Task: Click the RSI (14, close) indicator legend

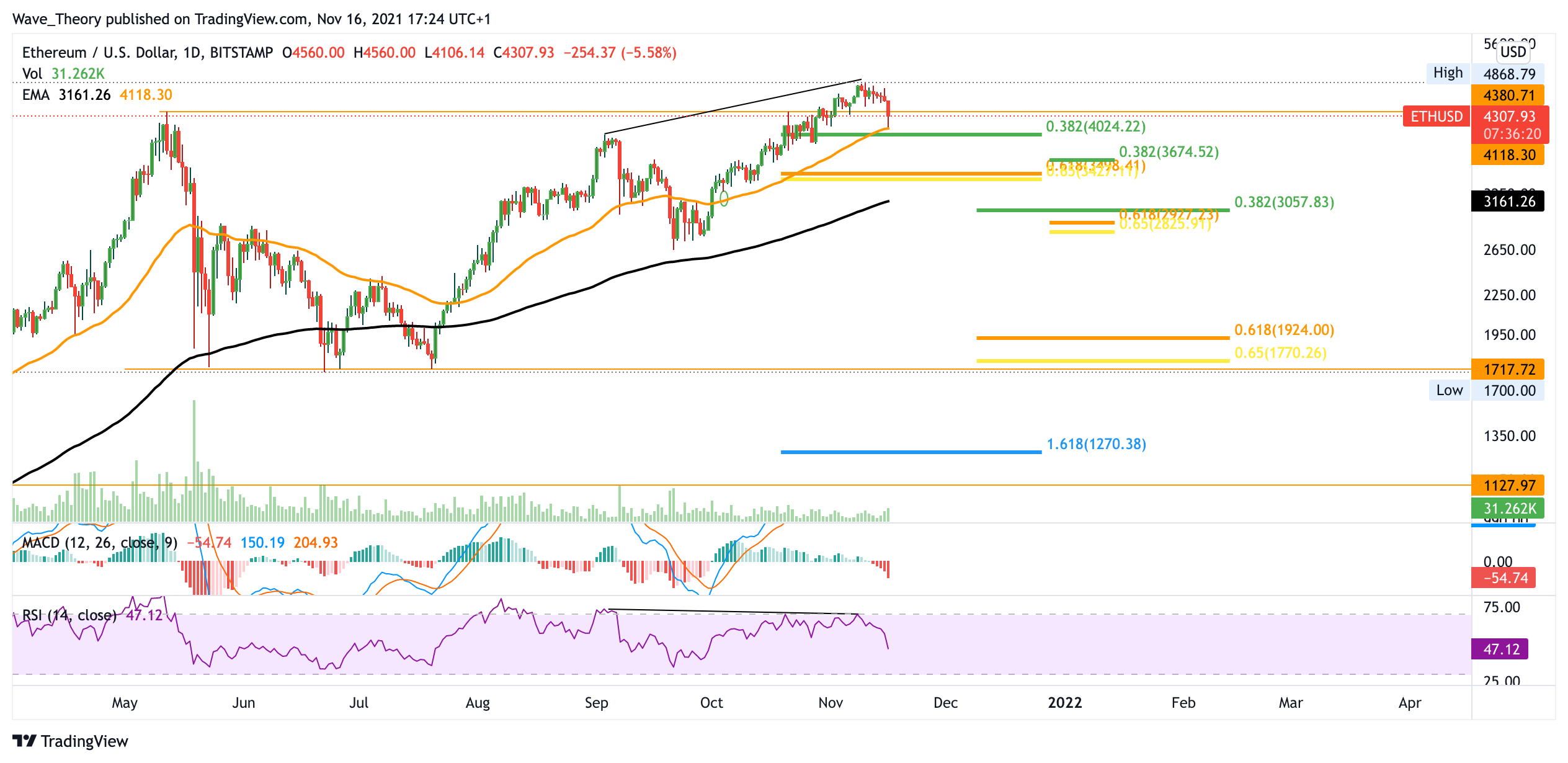Action: (x=69, y=615)
